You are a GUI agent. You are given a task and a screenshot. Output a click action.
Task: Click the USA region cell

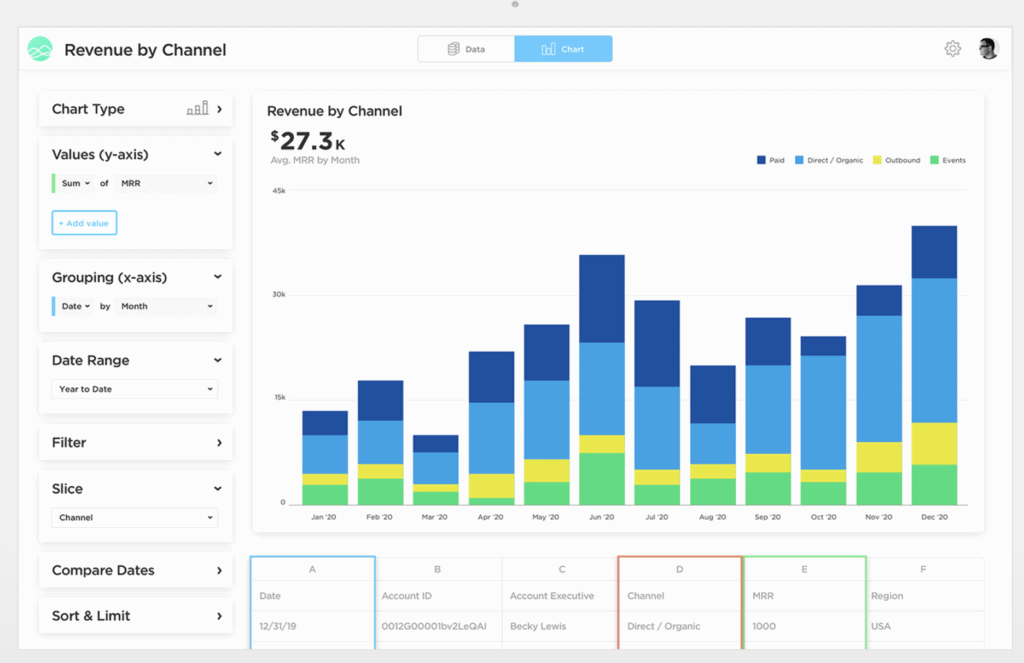click(925, 626)
